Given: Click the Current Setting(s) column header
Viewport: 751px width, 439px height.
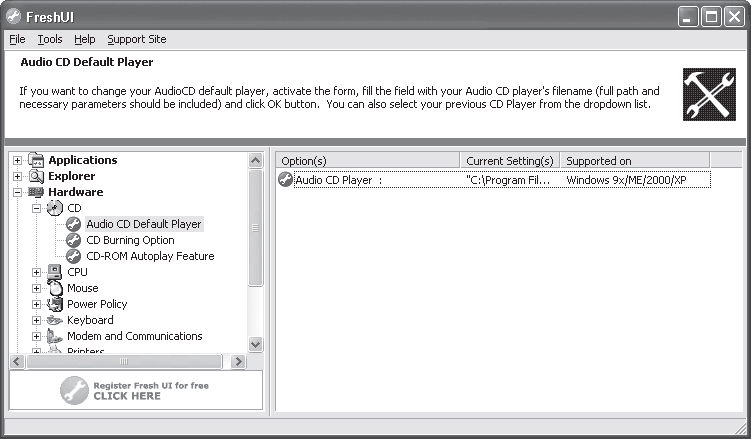Looking at the screenshot, I should tap(509, 161).
